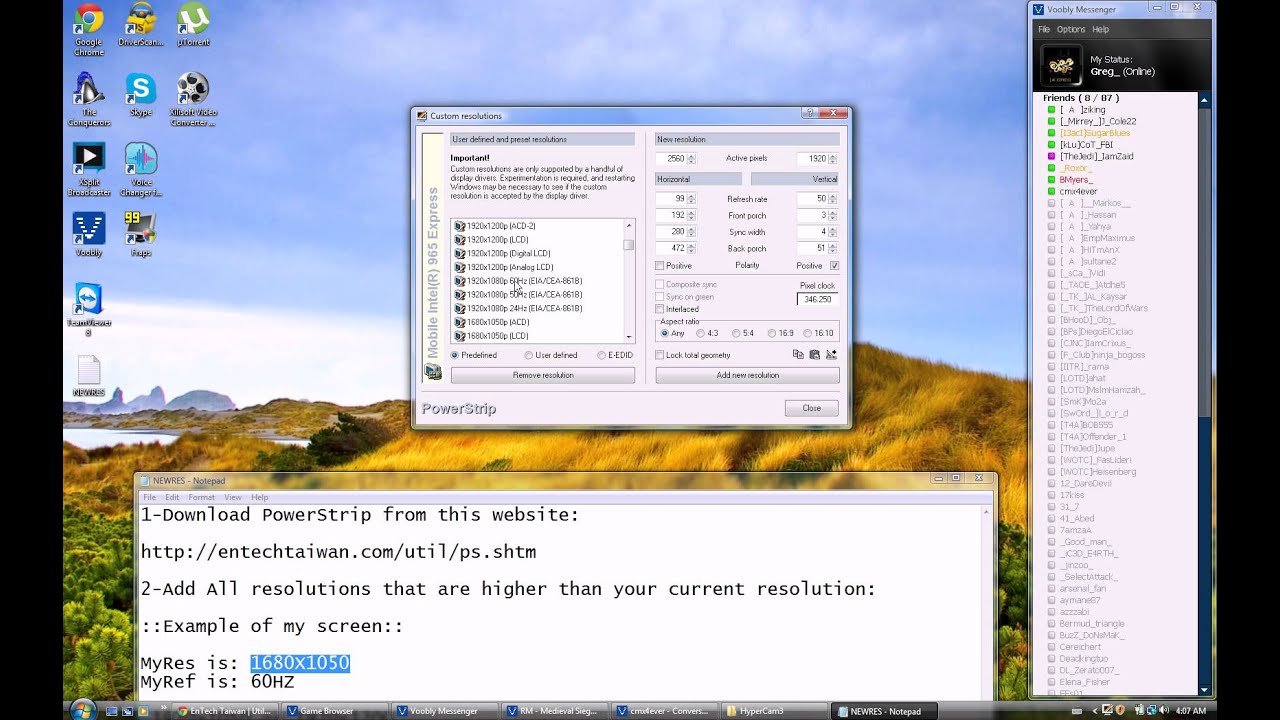Click the Voobly friends list scrollbar down arrow
Viewport: 1280px width, 720px height.
(x=1204, y=689)
